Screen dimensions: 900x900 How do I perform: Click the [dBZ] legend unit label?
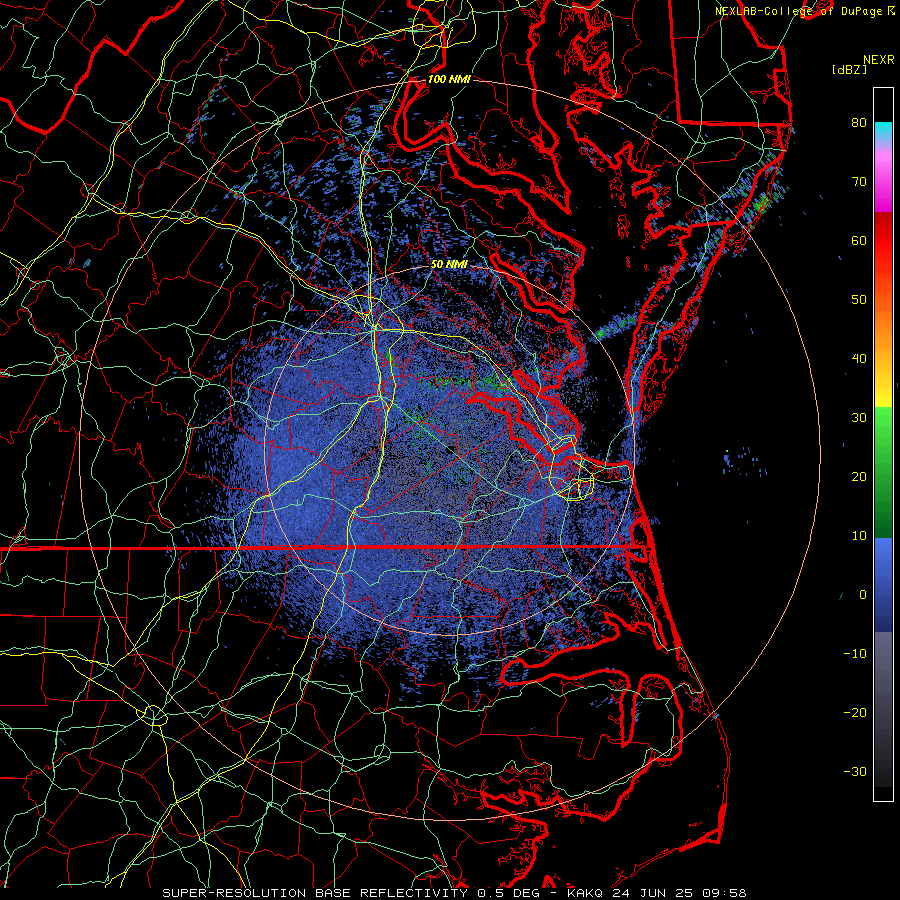(849, 70)
